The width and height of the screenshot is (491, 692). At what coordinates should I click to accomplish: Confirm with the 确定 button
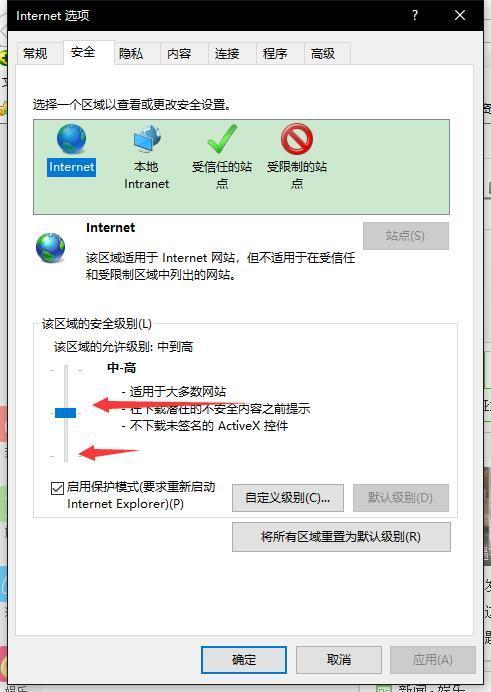click(x=244, y=660)
